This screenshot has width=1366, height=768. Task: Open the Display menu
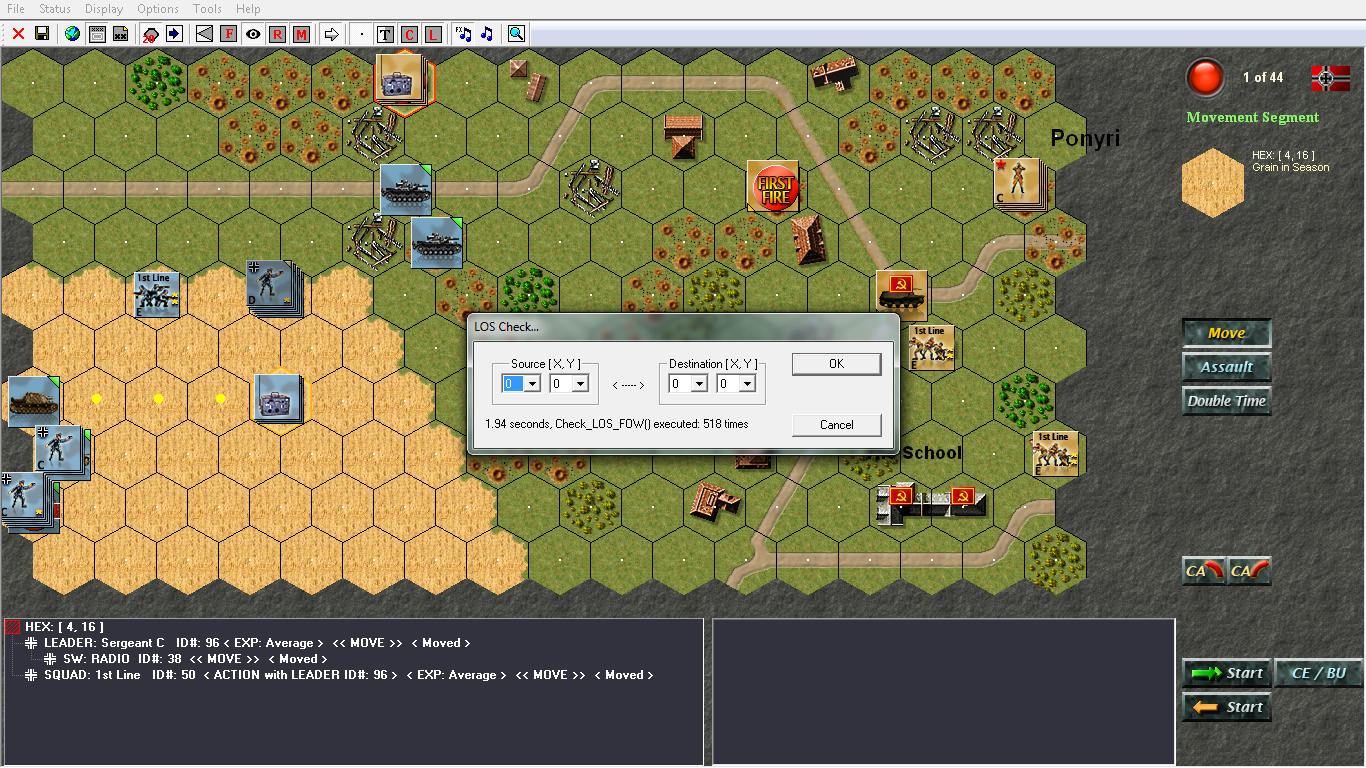click(x=104, y=9)
